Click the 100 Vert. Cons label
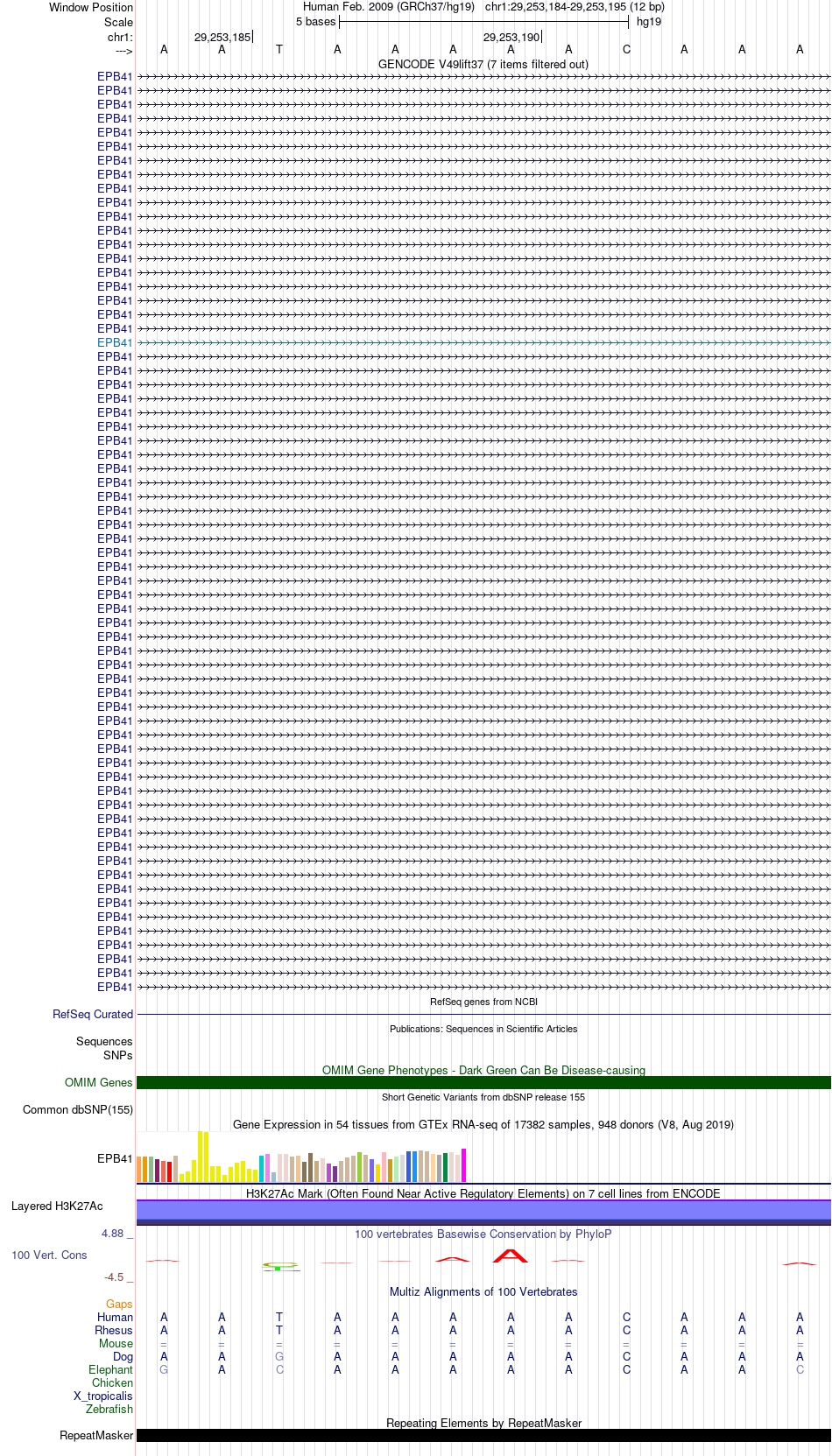832x1456 pixels. click(x=49, y=1255)
